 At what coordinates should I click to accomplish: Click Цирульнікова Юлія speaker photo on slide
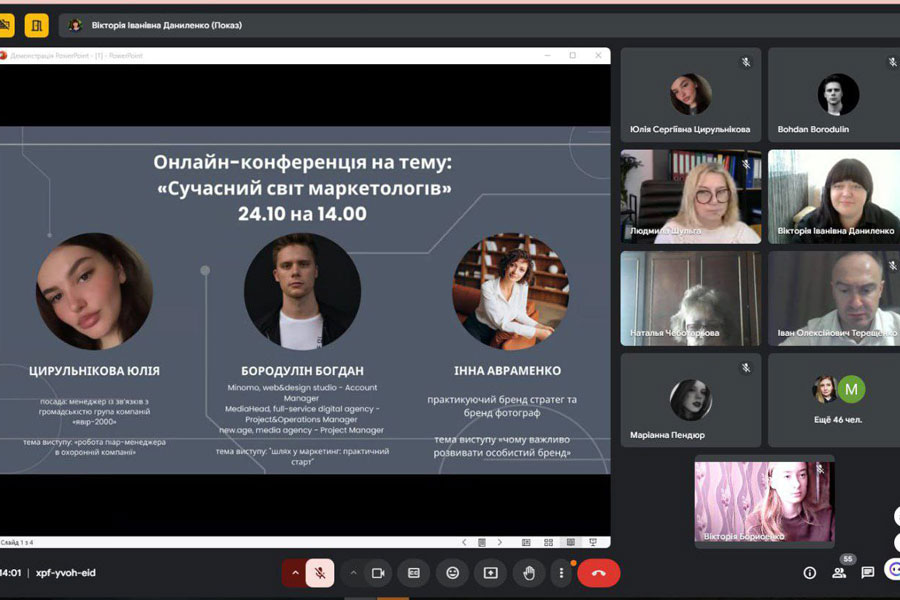point(94,291)
